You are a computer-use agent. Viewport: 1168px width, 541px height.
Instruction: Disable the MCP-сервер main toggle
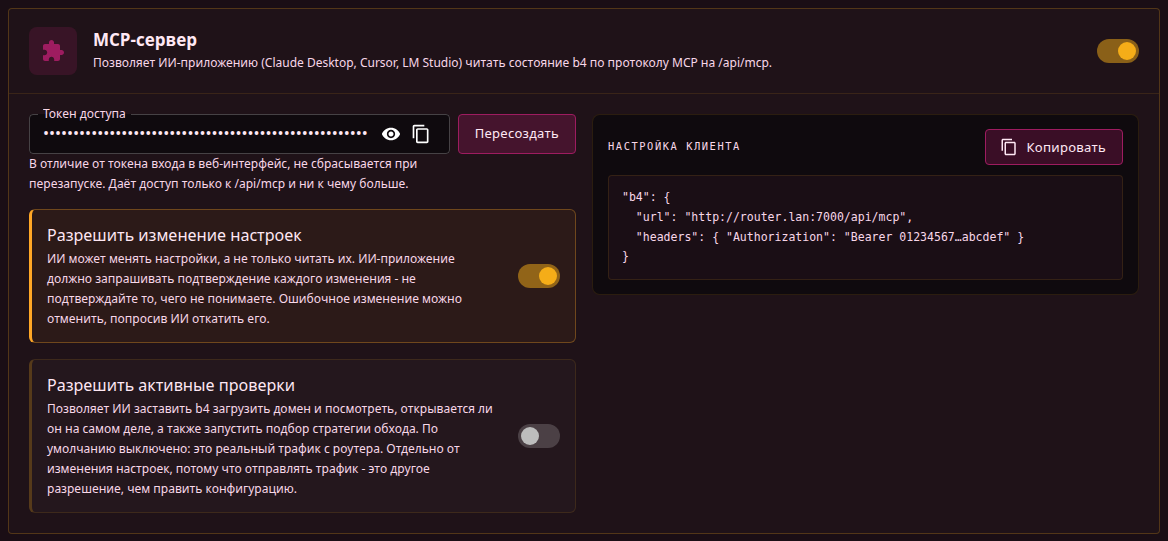coord(1117,51)
